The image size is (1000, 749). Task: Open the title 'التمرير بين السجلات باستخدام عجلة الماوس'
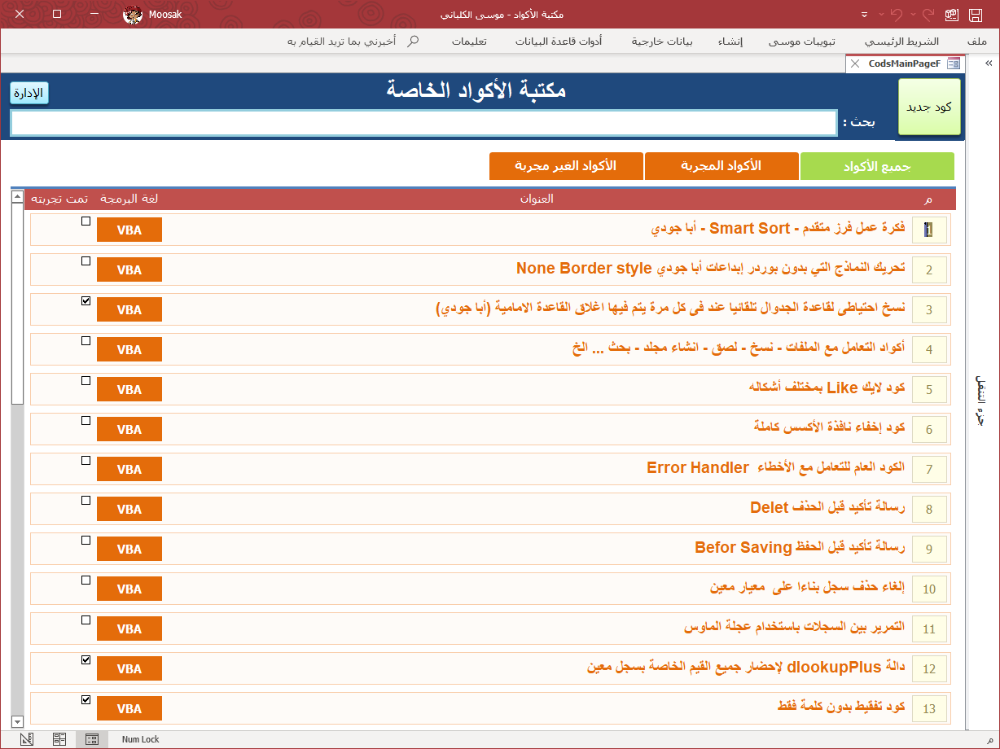(x=795, y=627)
